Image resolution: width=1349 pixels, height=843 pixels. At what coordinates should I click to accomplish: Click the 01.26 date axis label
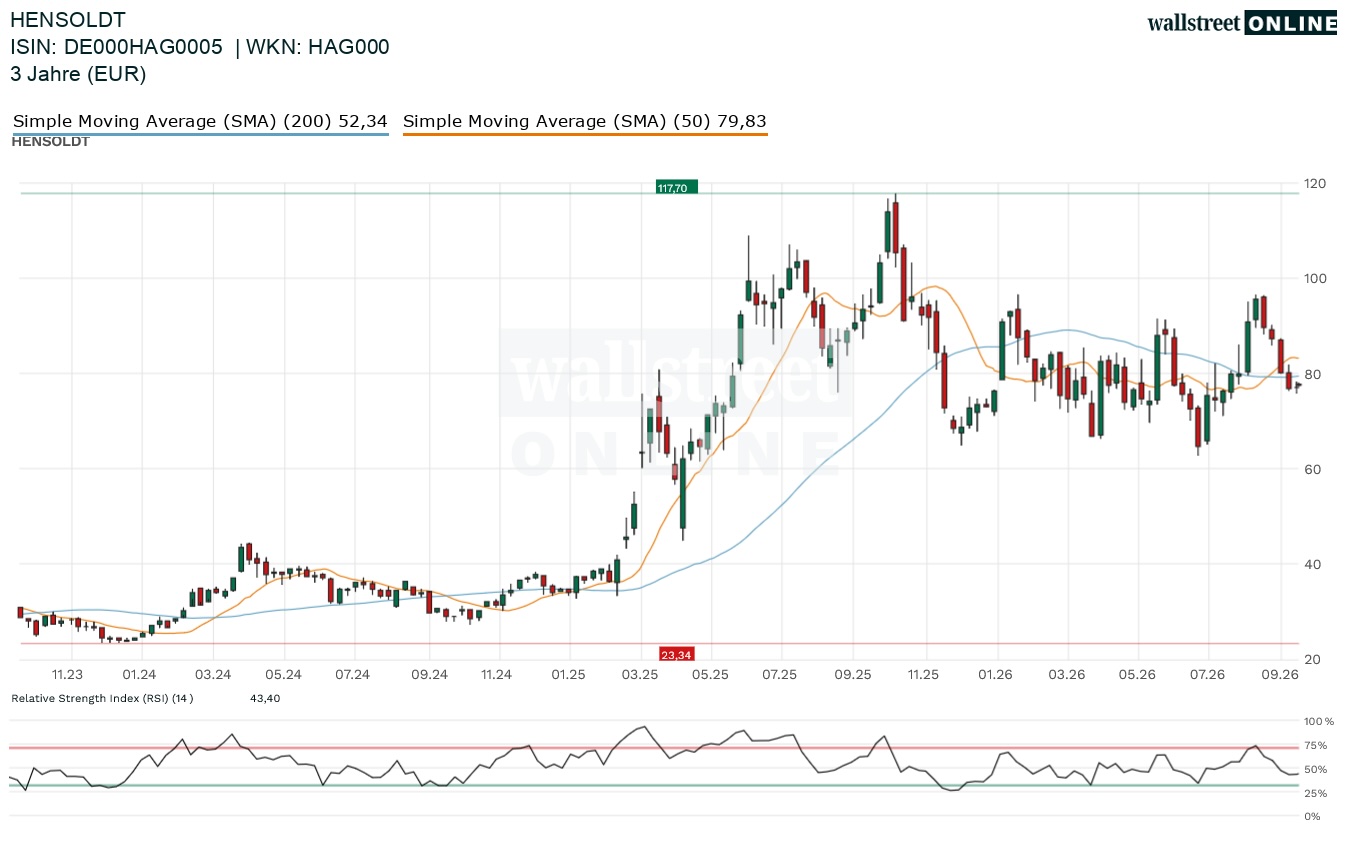click(995, 674)
